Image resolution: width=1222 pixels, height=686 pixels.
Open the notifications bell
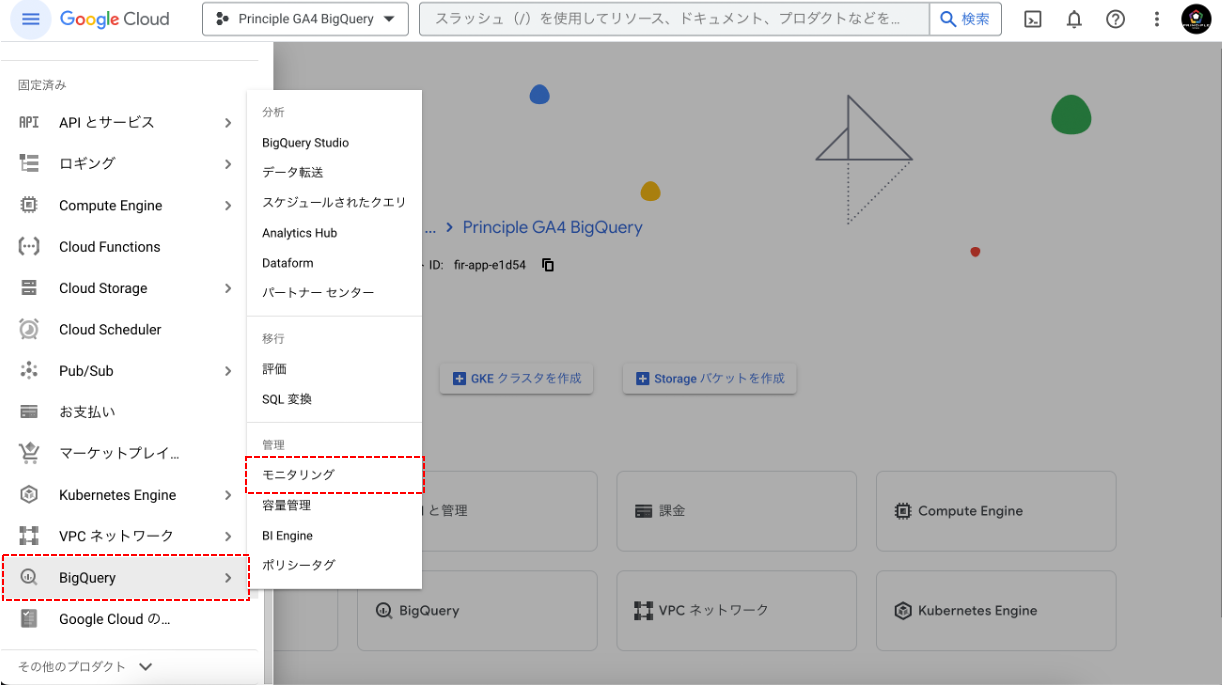(x=1074, y=19)
